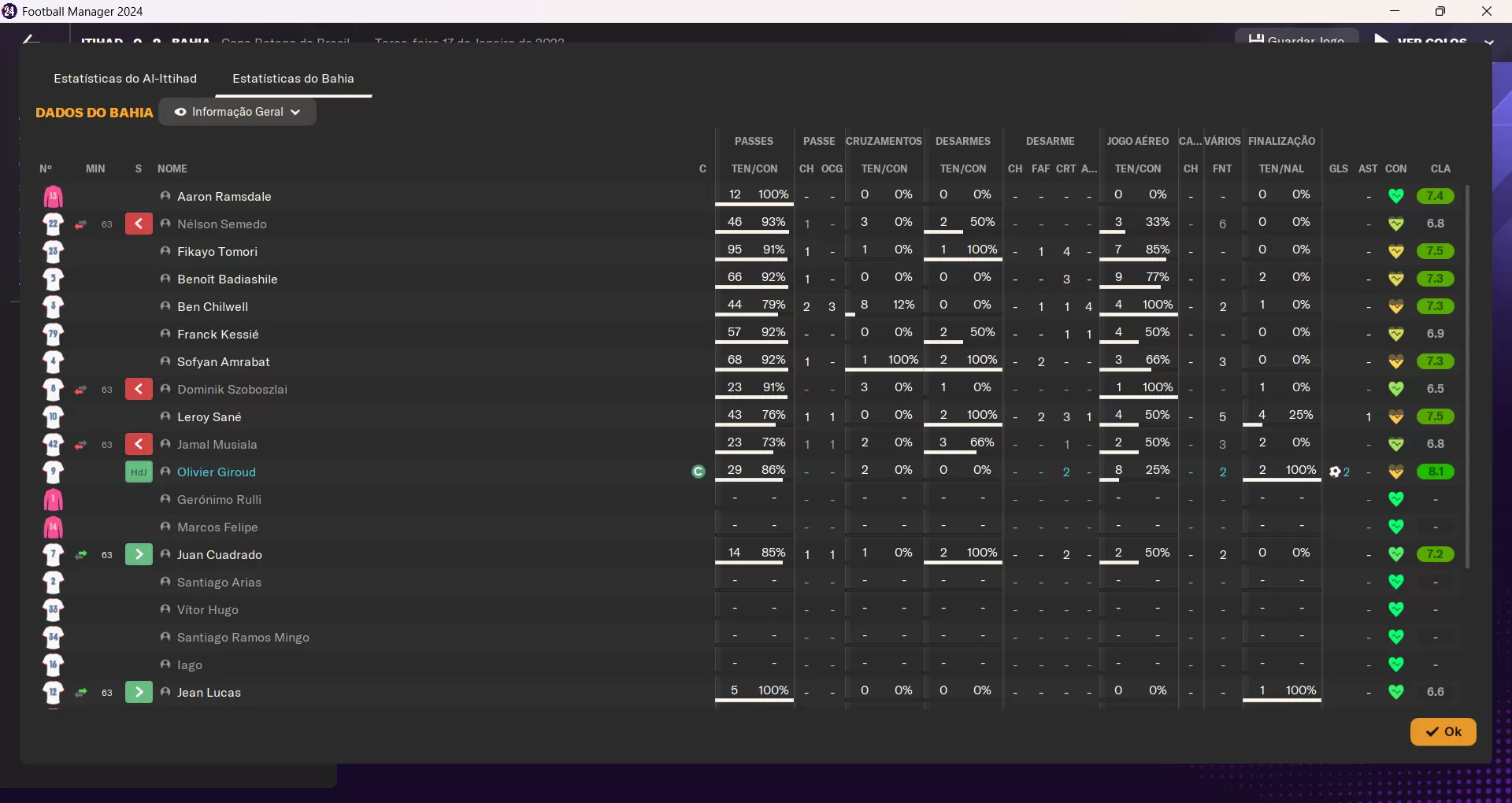
Task: Click the Guardar Jogo button
Action: [1296, 39]
